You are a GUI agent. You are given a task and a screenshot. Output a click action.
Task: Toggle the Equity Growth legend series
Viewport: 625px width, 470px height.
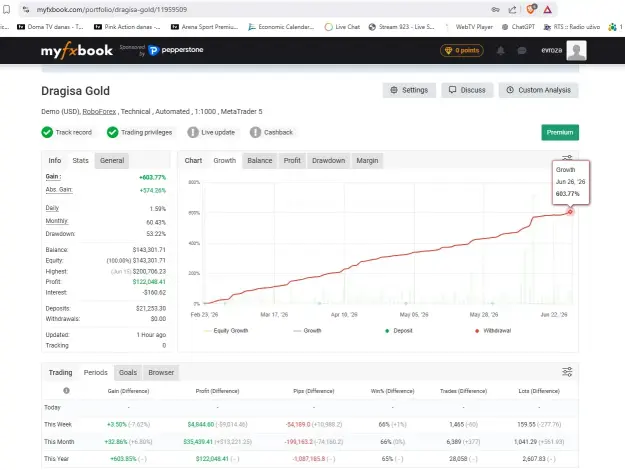226,331
